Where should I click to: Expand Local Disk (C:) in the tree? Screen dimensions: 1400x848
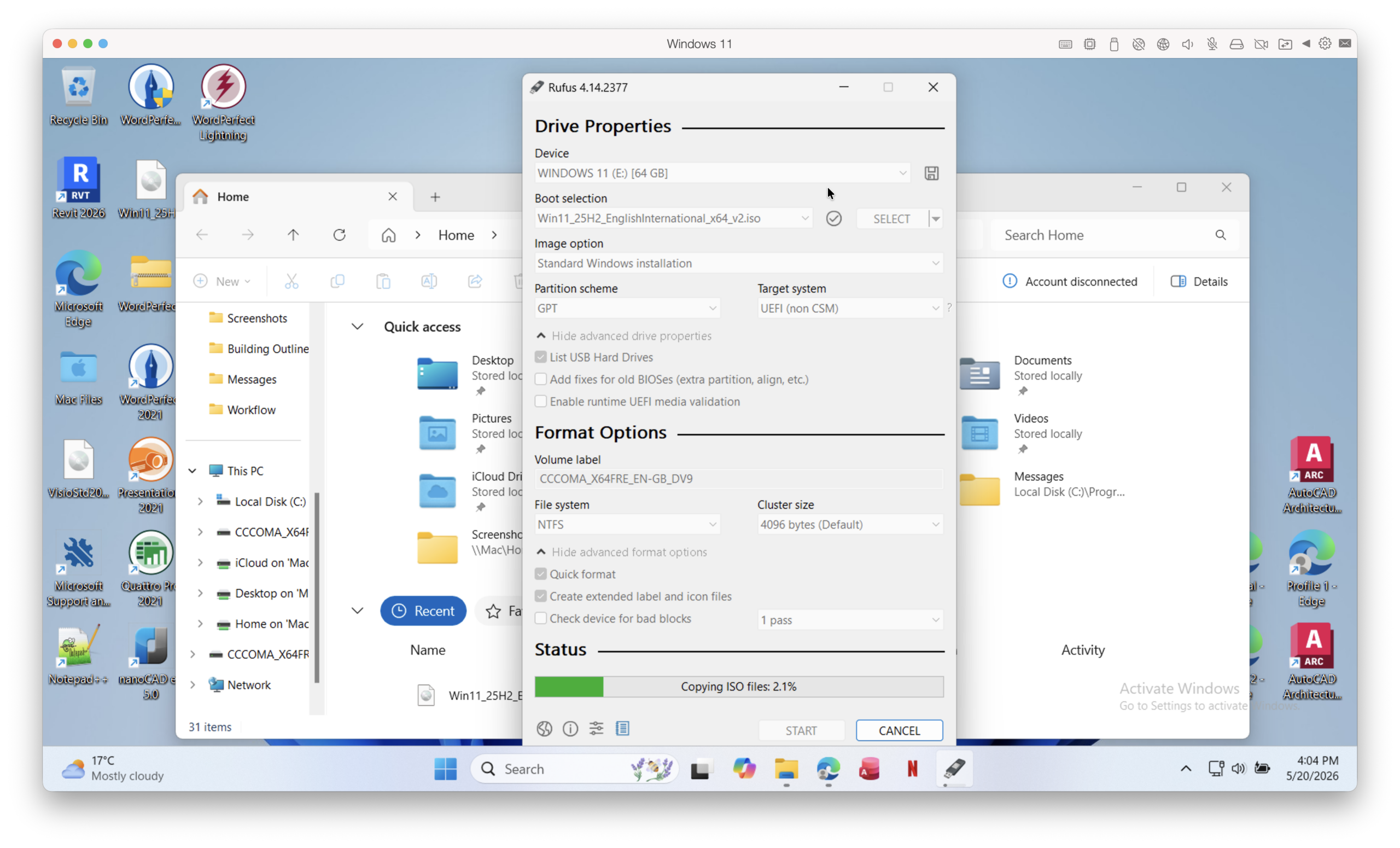(x=200, y=501)
